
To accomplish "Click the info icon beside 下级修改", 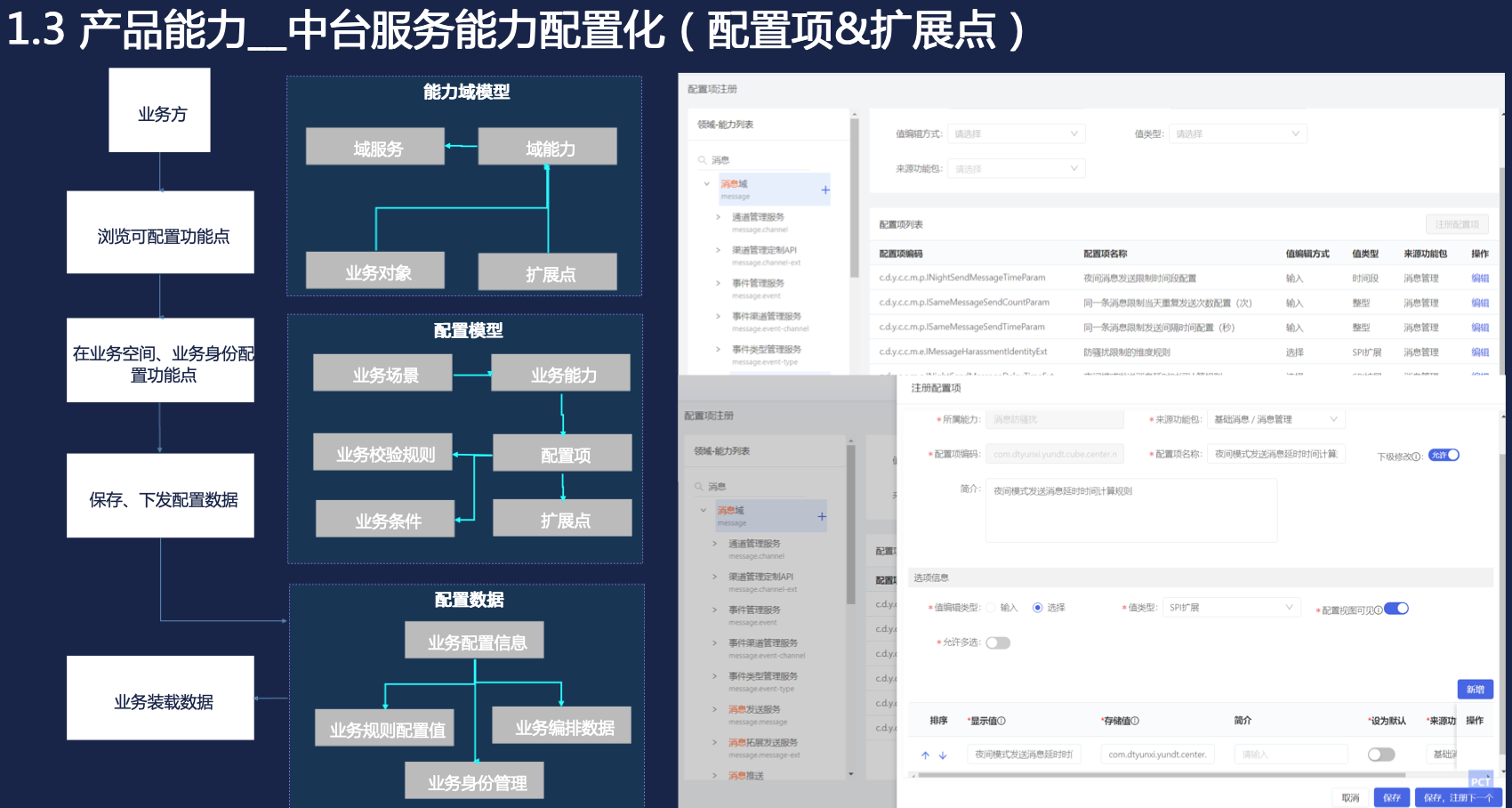I will (1416, 457).
